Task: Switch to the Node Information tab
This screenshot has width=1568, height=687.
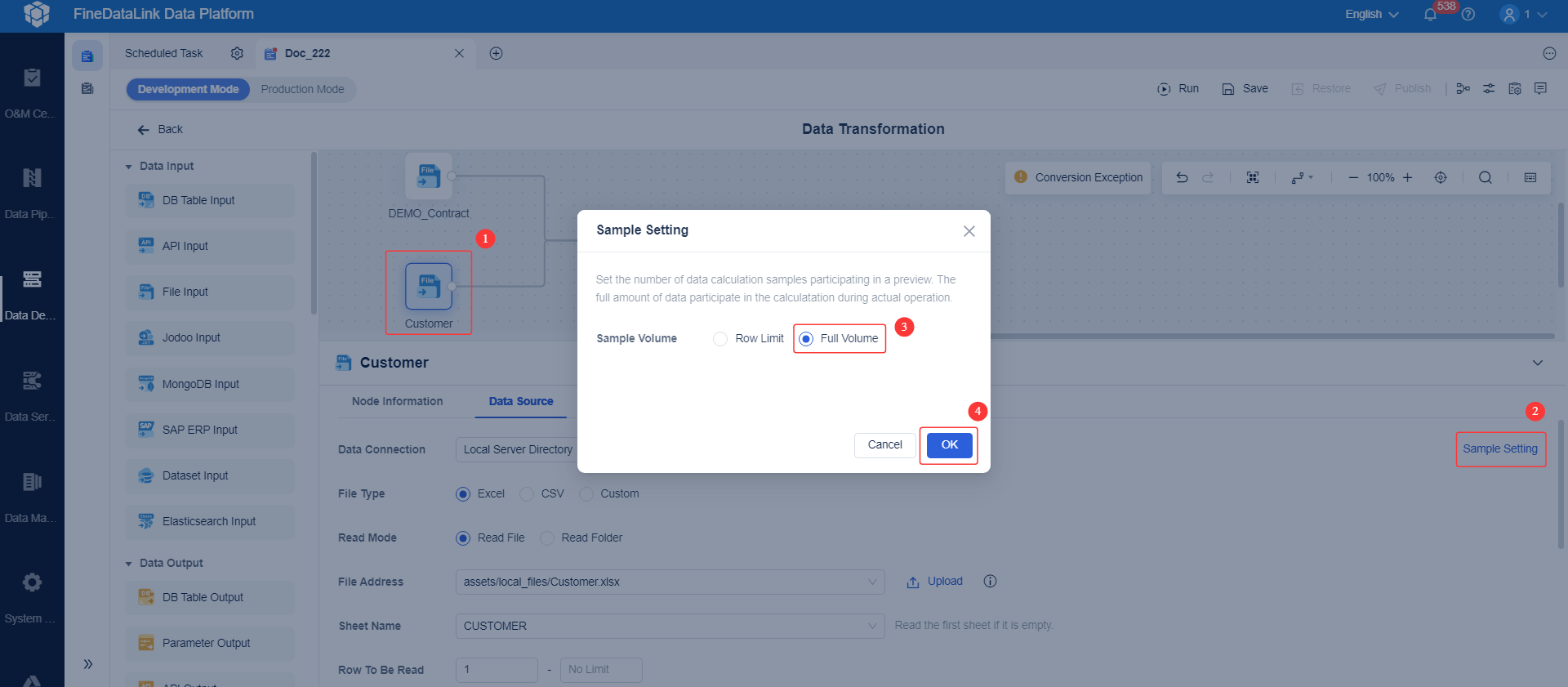Action: click(x=398, y=401)
